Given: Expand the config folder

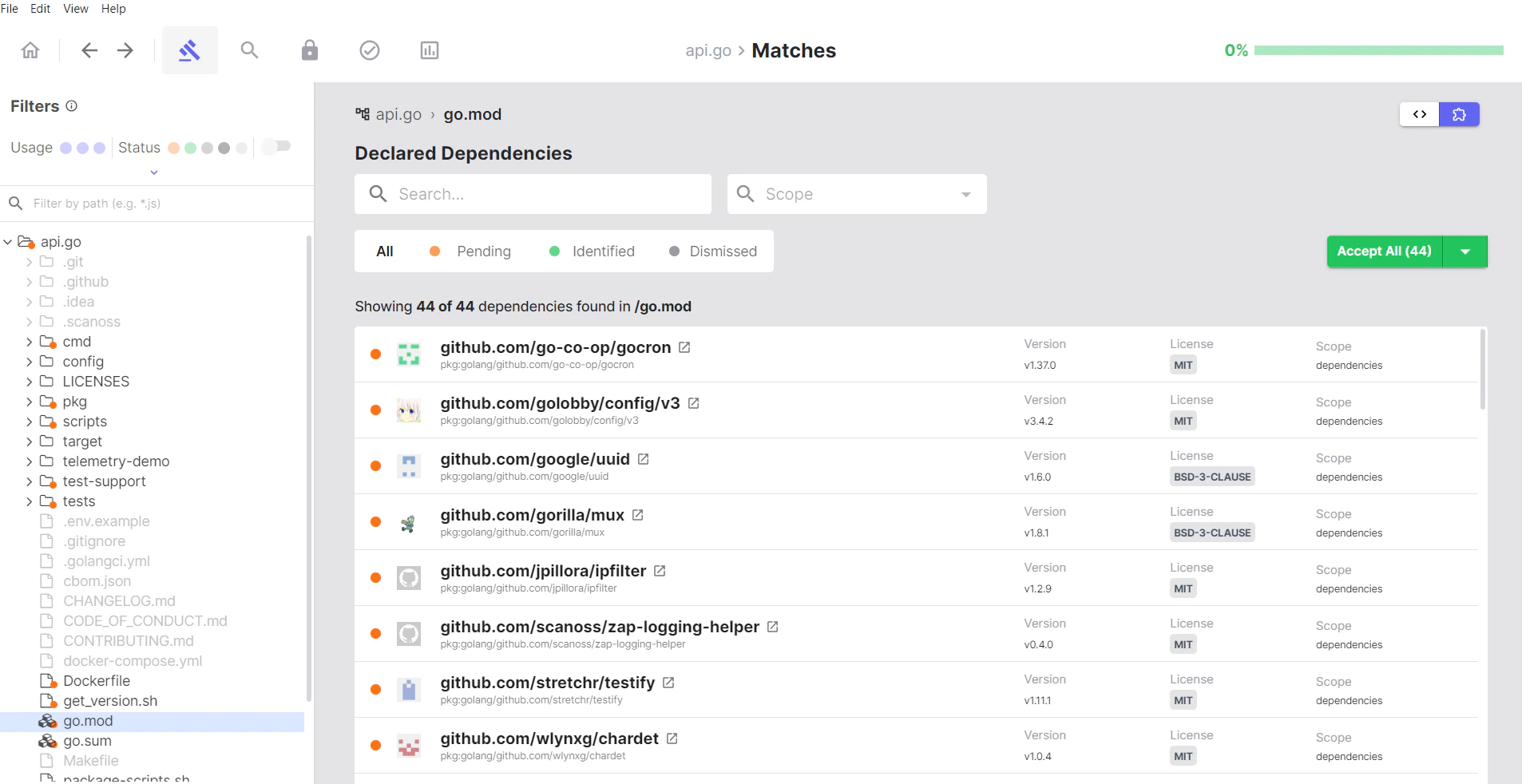Looking at the screenshot, I should (30, 362).
